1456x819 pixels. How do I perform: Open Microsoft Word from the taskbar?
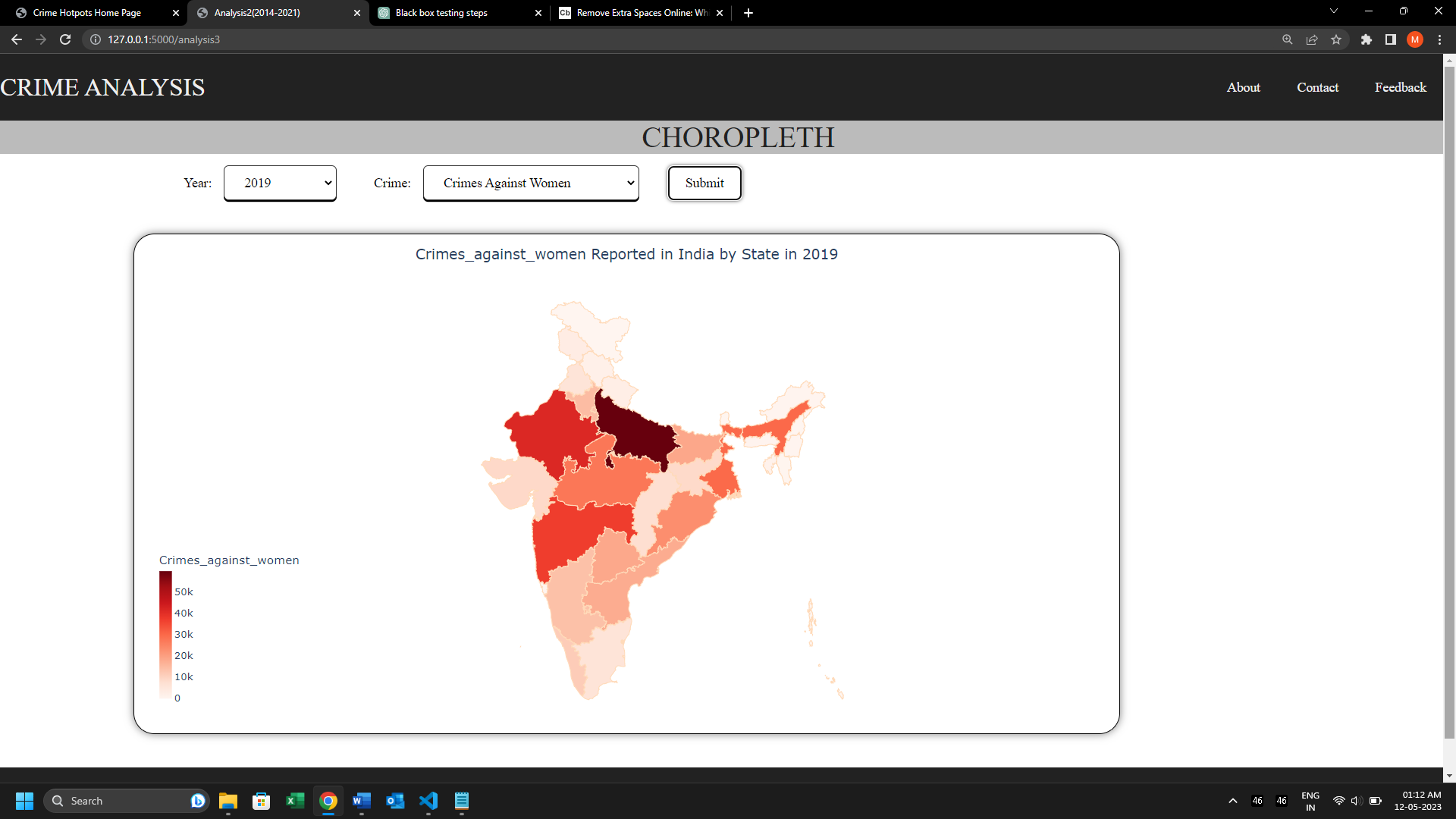tap(362, 801)
